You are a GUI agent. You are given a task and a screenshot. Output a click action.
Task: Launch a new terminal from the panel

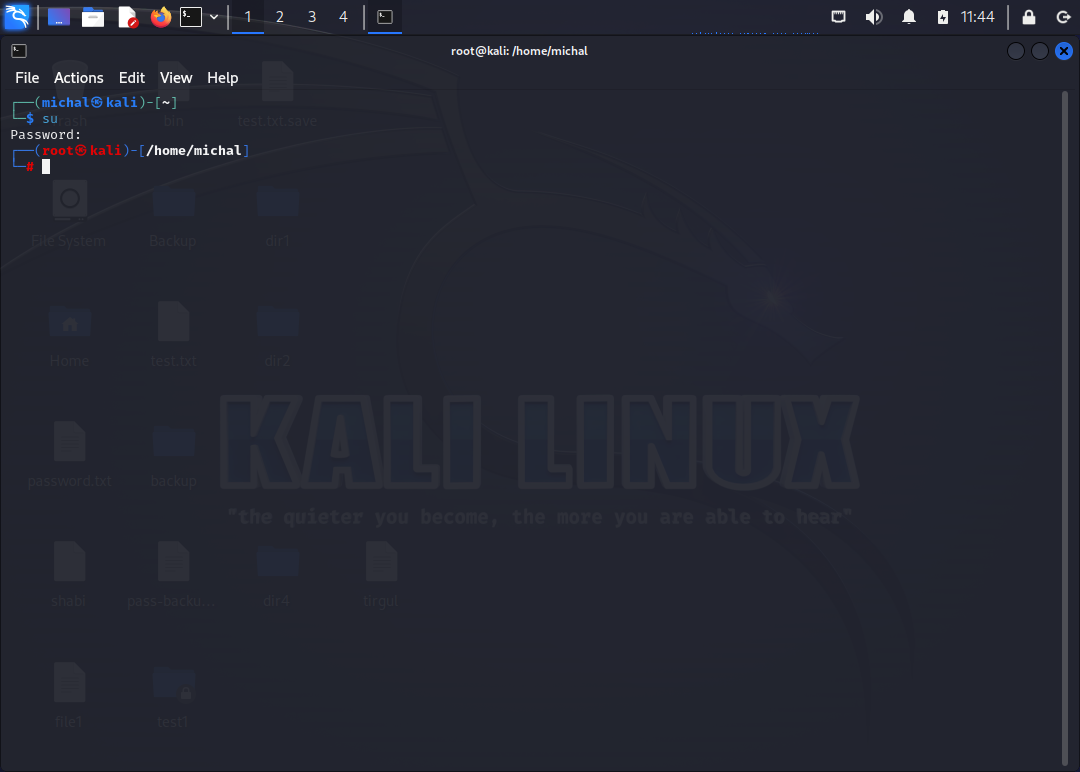(190, 16)
